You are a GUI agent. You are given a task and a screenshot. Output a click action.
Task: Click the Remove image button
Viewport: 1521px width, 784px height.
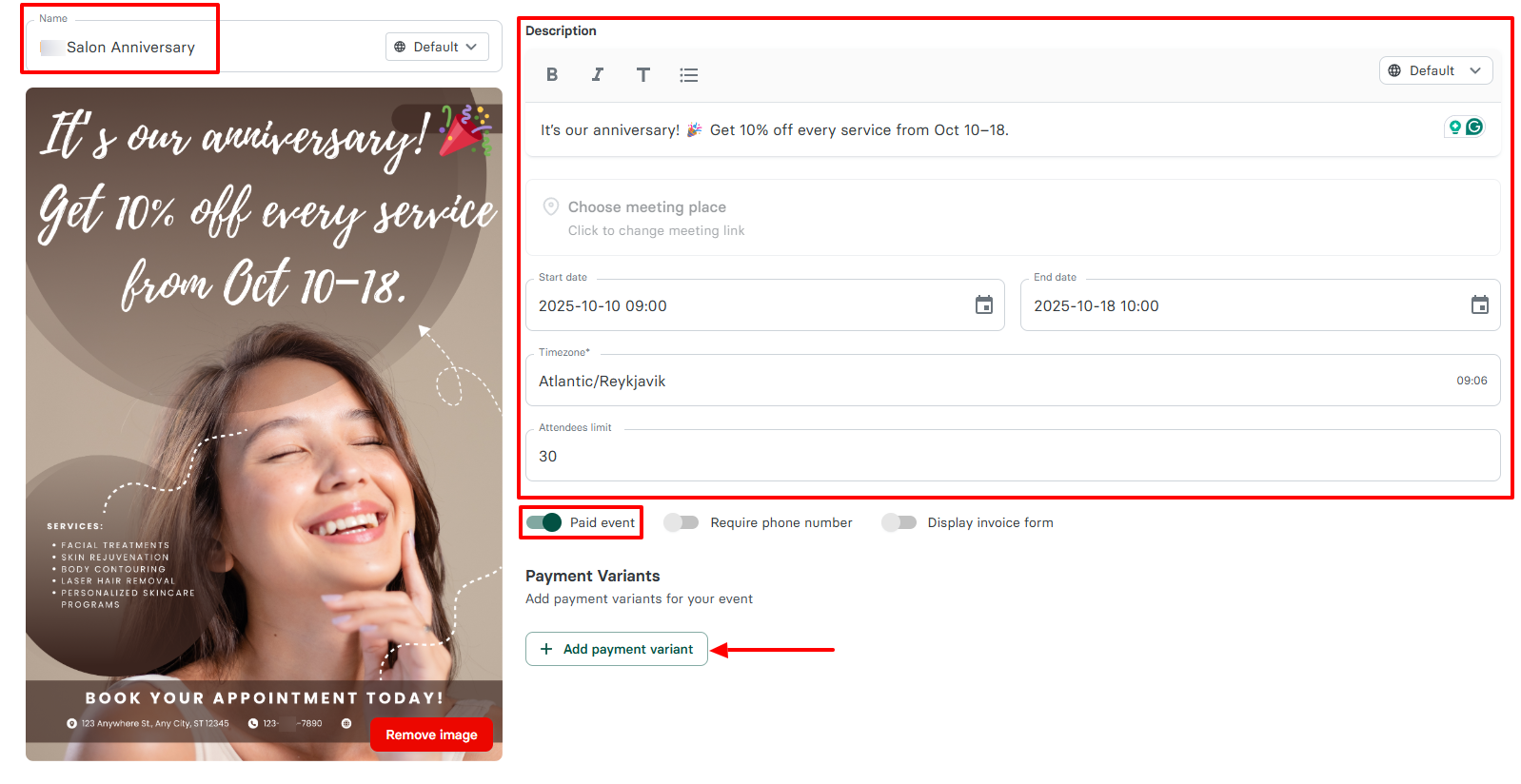431,735
